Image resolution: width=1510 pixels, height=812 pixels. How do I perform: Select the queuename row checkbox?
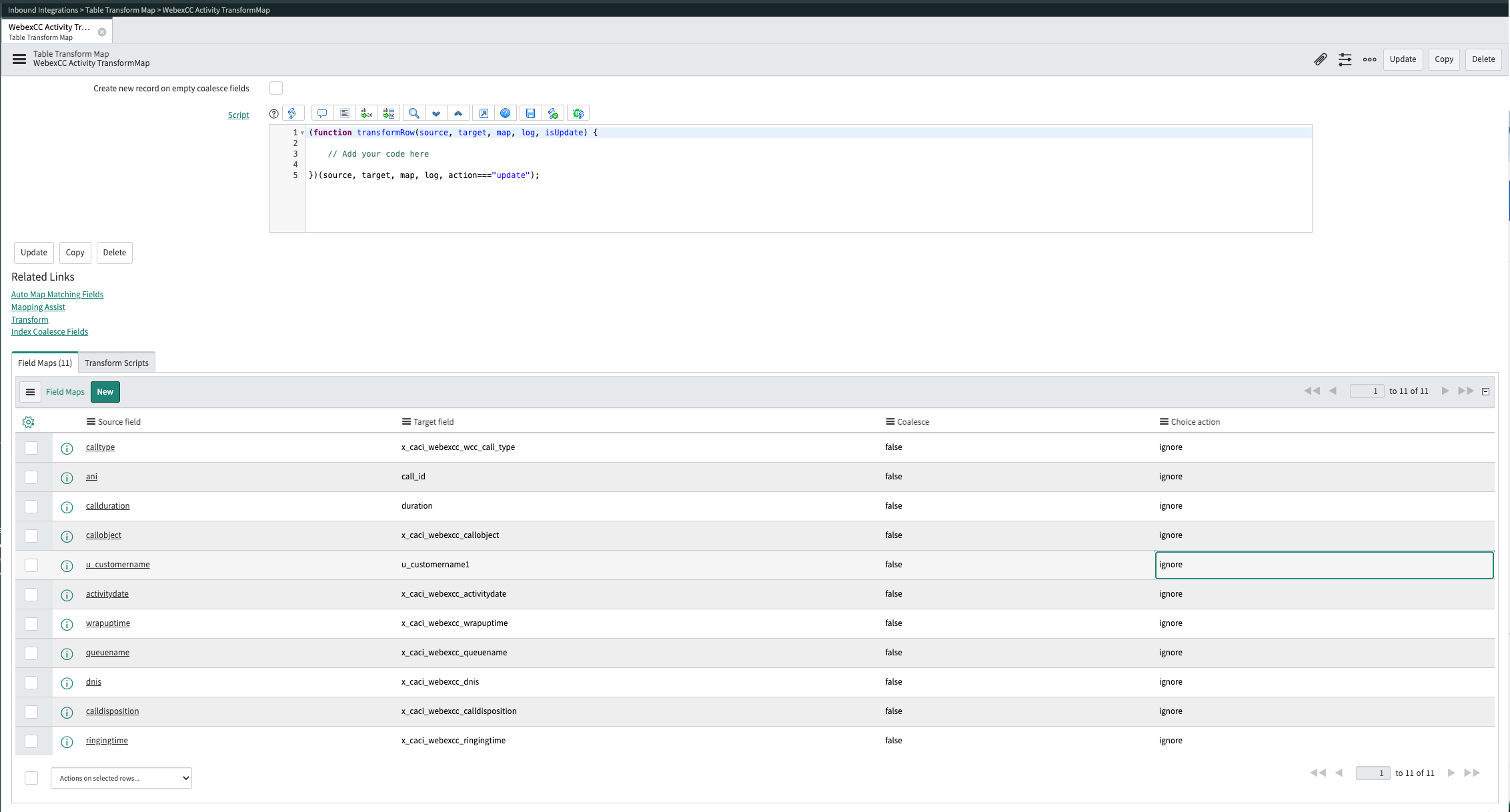point(31,653)
